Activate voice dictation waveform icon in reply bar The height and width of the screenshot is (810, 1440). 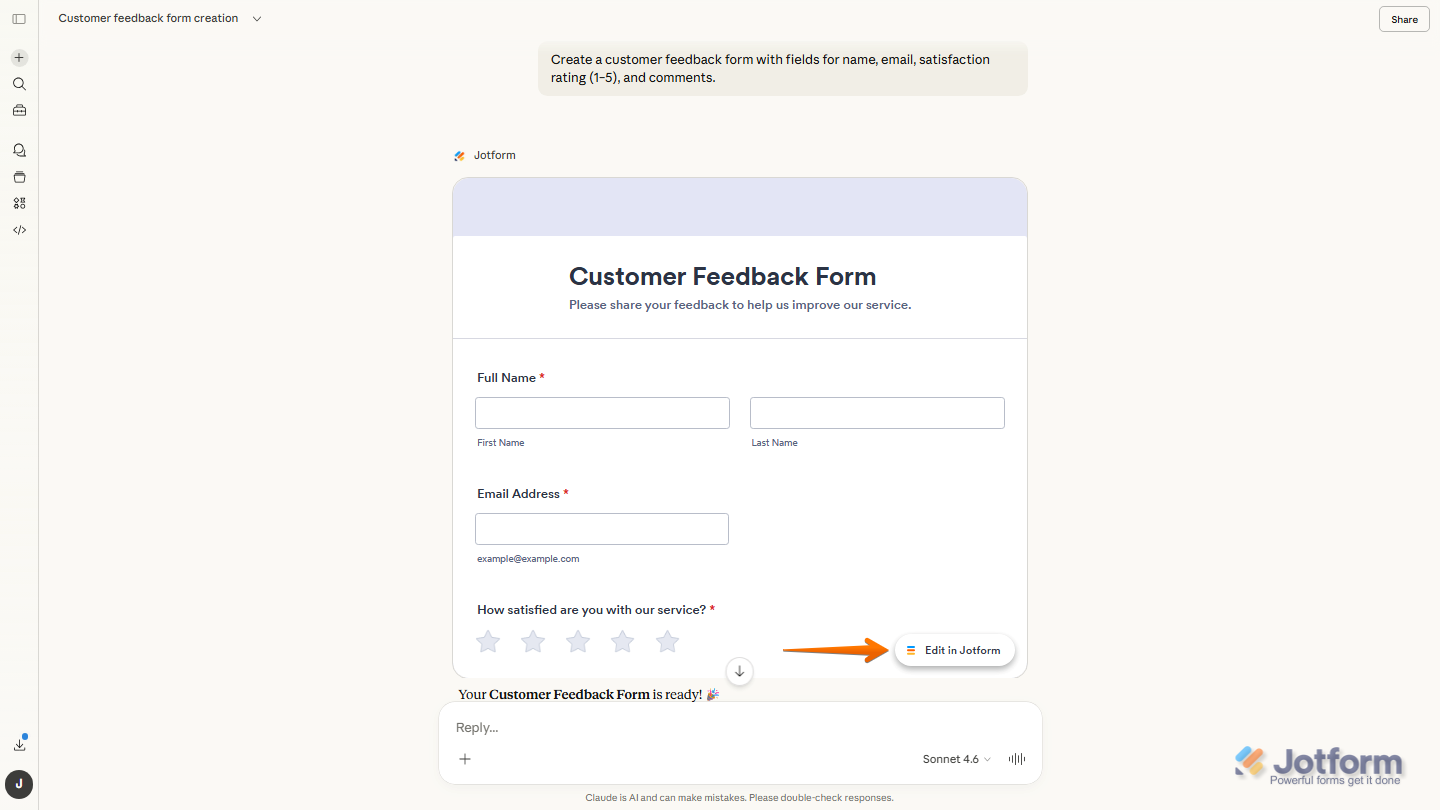pos(1016,759)
